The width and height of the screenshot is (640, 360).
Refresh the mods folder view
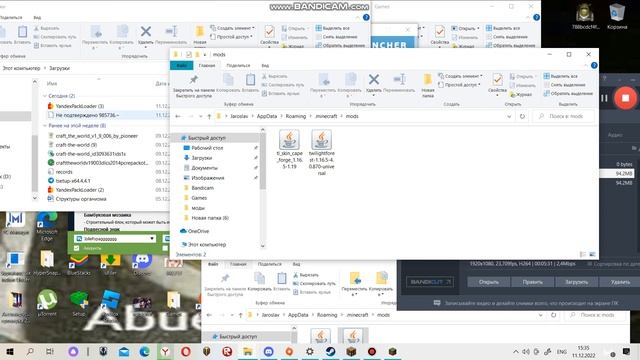[x=522, y=116]
